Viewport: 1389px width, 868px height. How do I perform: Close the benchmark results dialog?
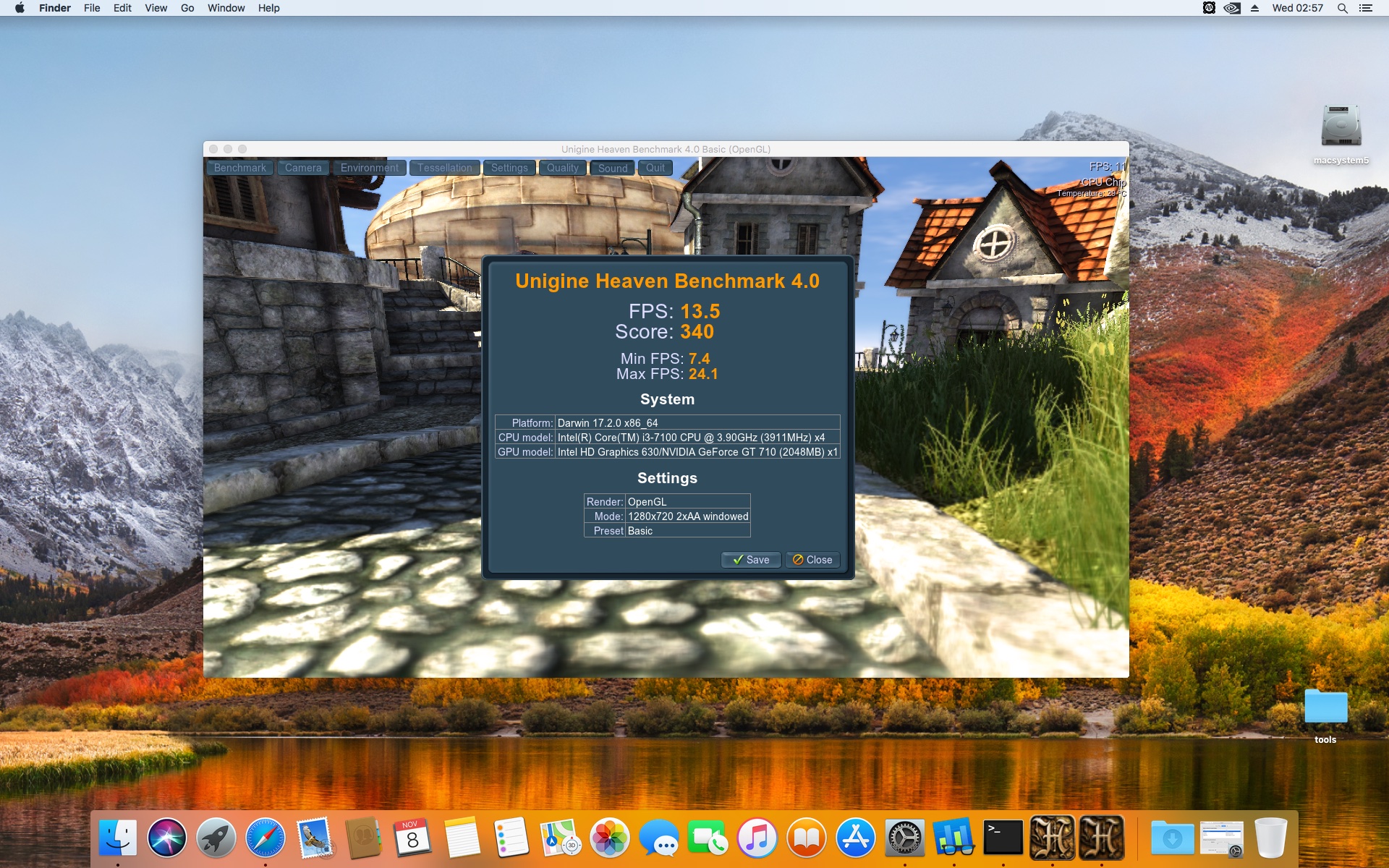point(812,560)
